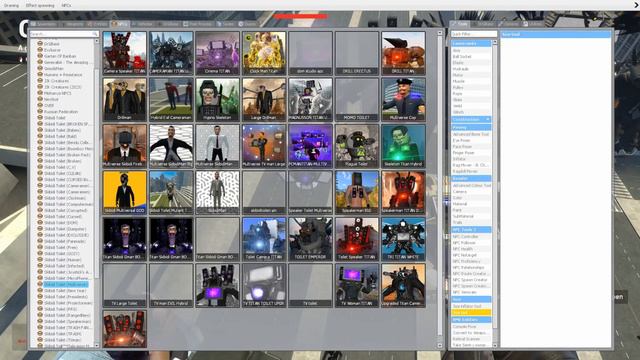Select the Hydra Skeleton NPC icon
The height and width of the screenshot is (360, 640).
(x=218, y=100)
